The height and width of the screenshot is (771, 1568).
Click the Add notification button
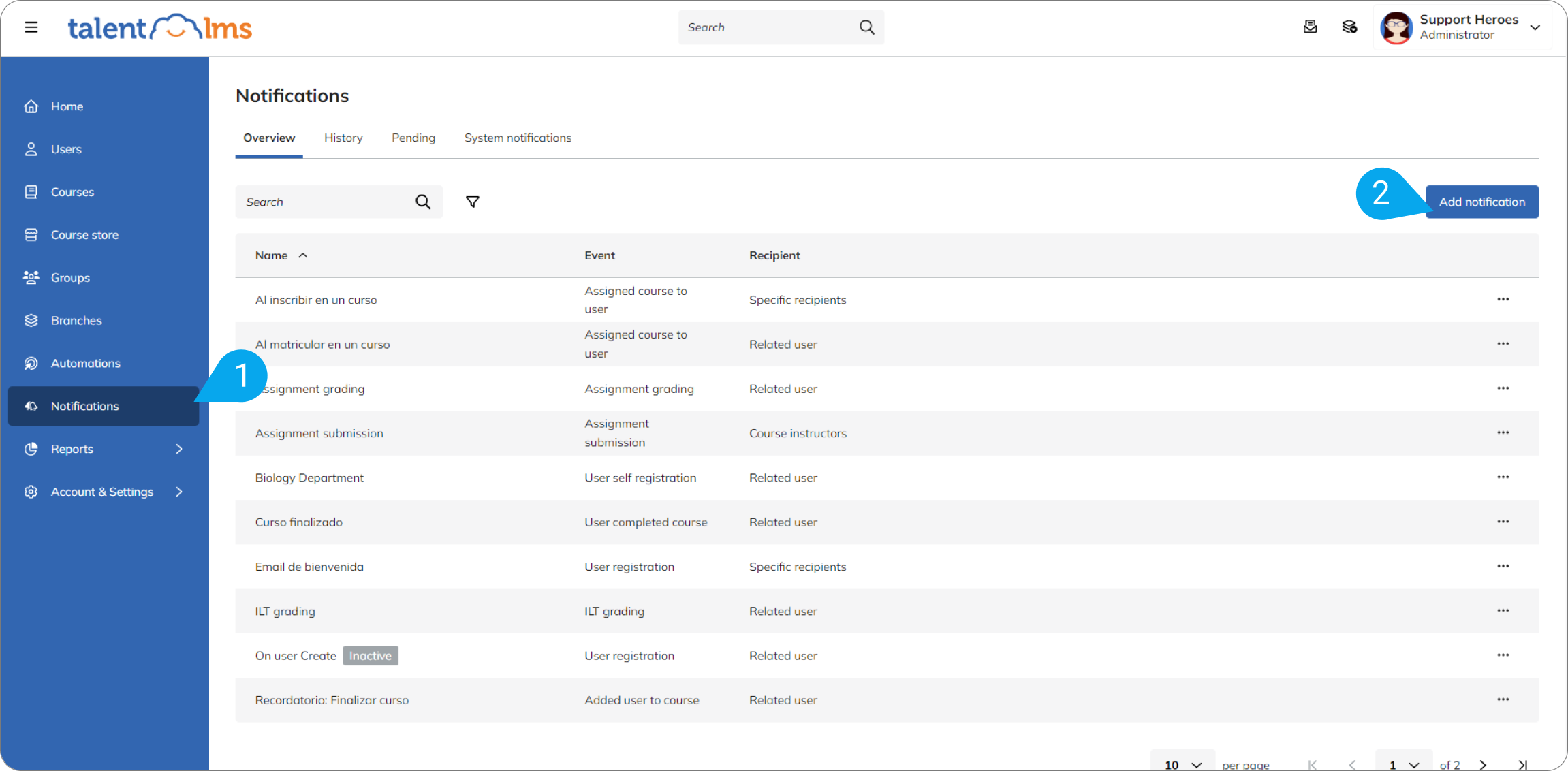1482,202
